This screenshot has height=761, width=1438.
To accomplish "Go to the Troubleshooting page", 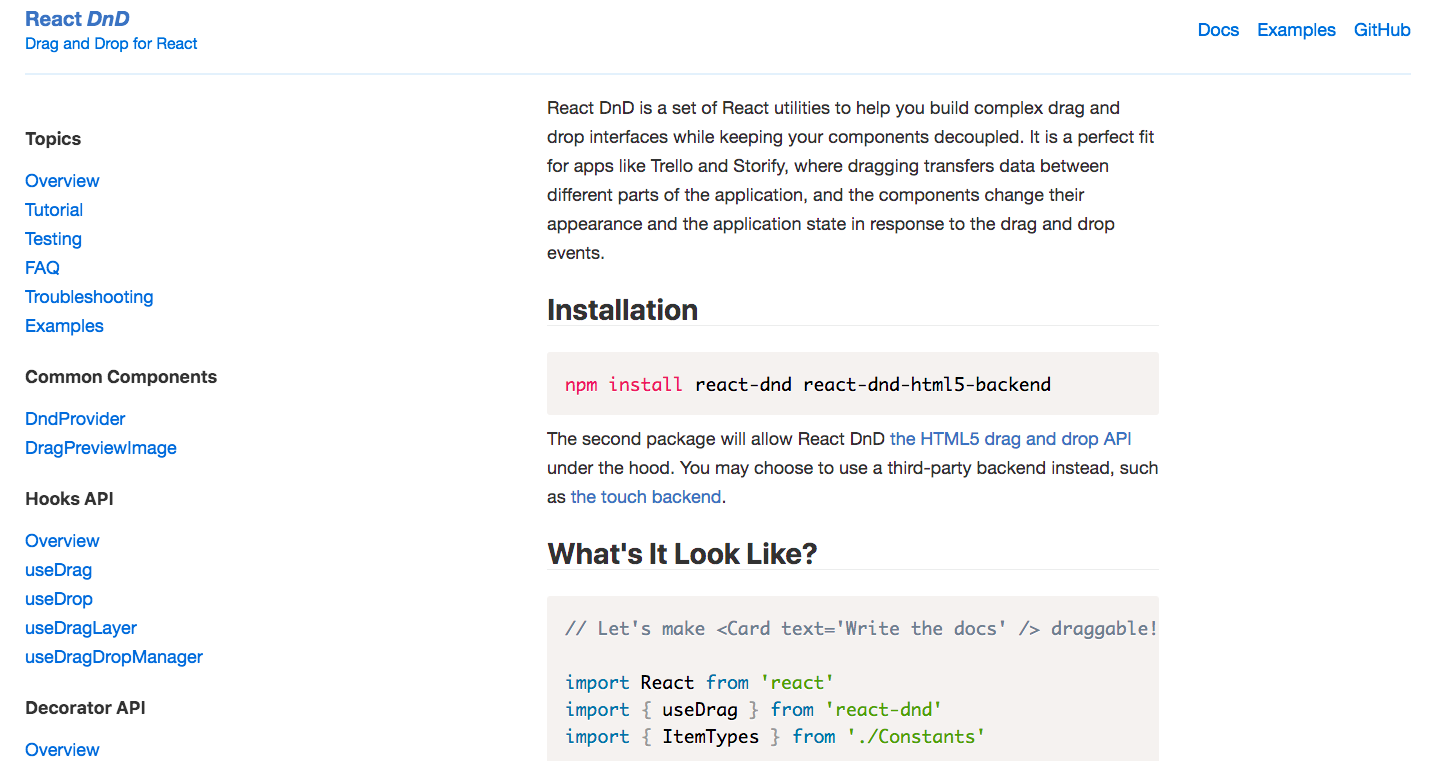I will [x=89, y=297].
